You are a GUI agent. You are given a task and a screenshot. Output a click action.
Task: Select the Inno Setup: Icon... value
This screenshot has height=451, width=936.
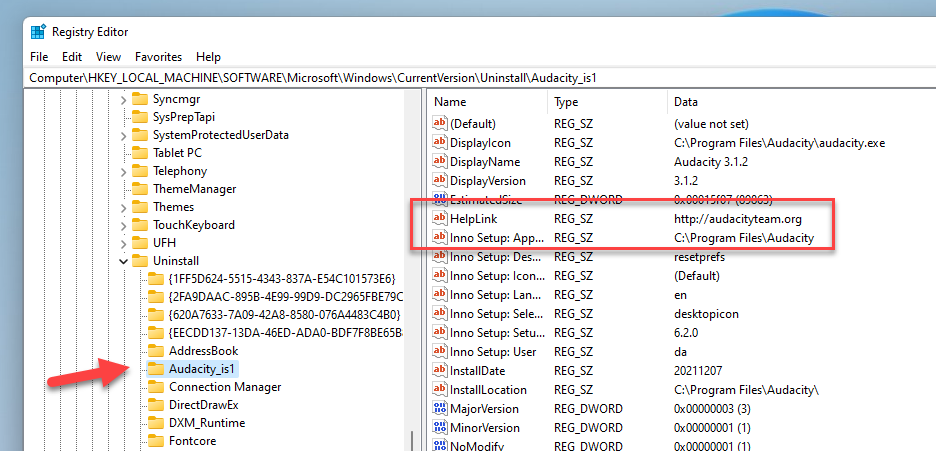pos(497,276)
